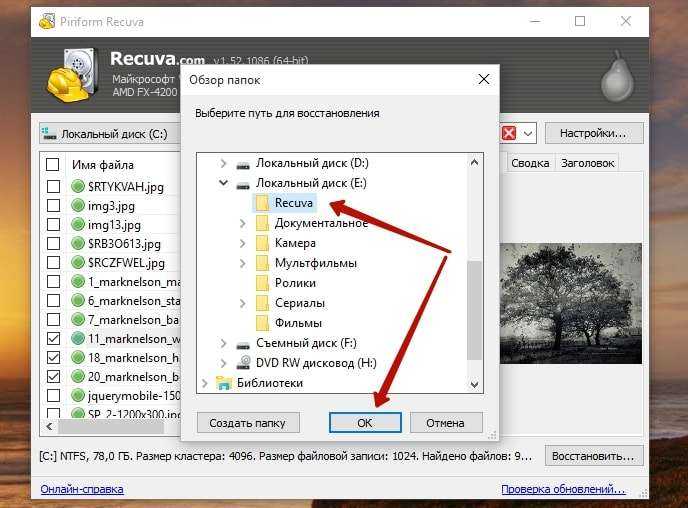Click the Recuva hard-hat drive logo
The width and height of the screenshot is (688, 508).
72,75
